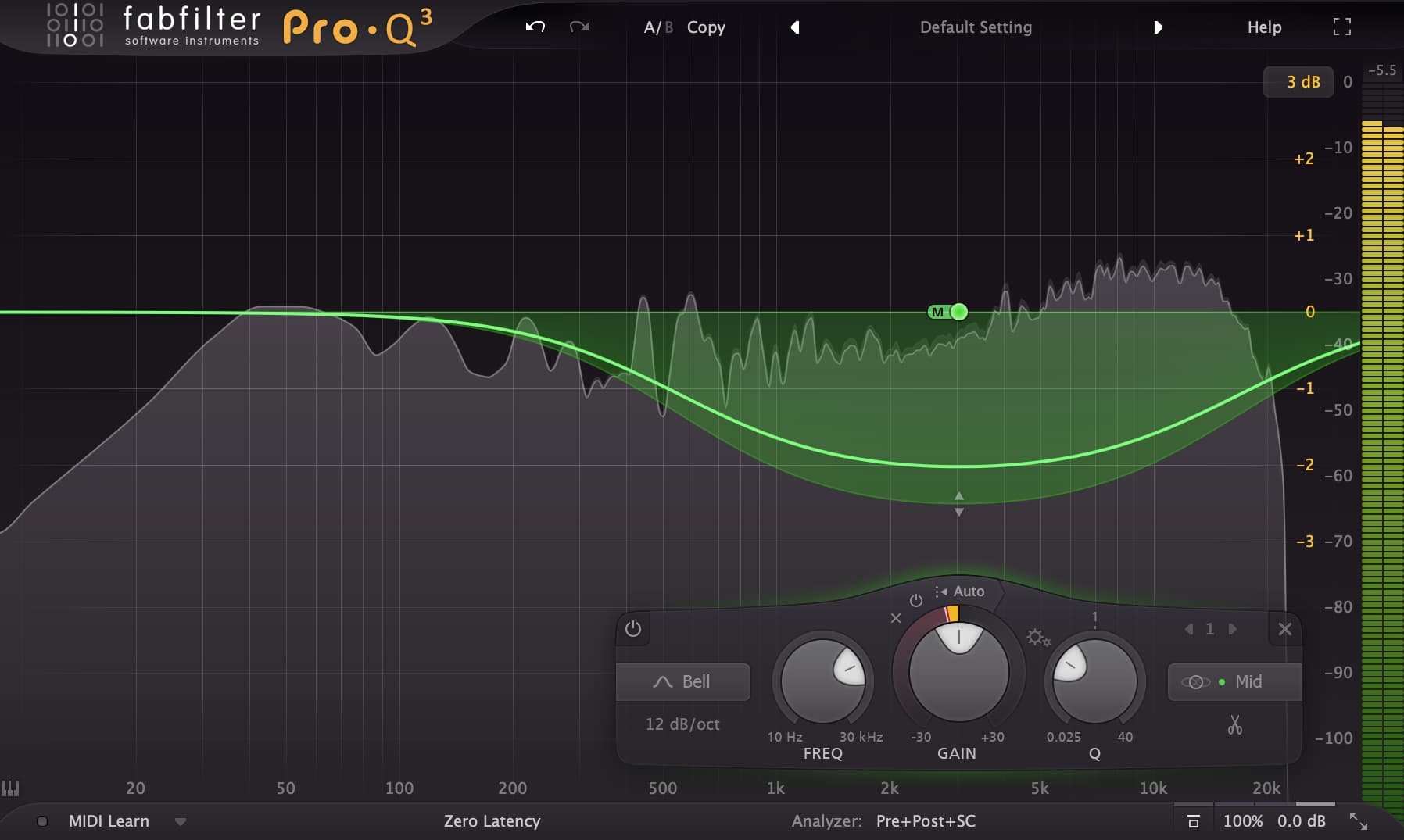Copy the A state to B

coord(706,27)
